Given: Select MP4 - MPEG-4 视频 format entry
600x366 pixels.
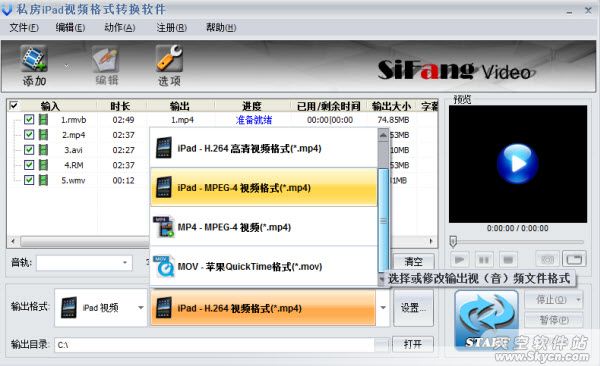Looking at the screenshot, I should pyautogui.click(x=264, y=227).
